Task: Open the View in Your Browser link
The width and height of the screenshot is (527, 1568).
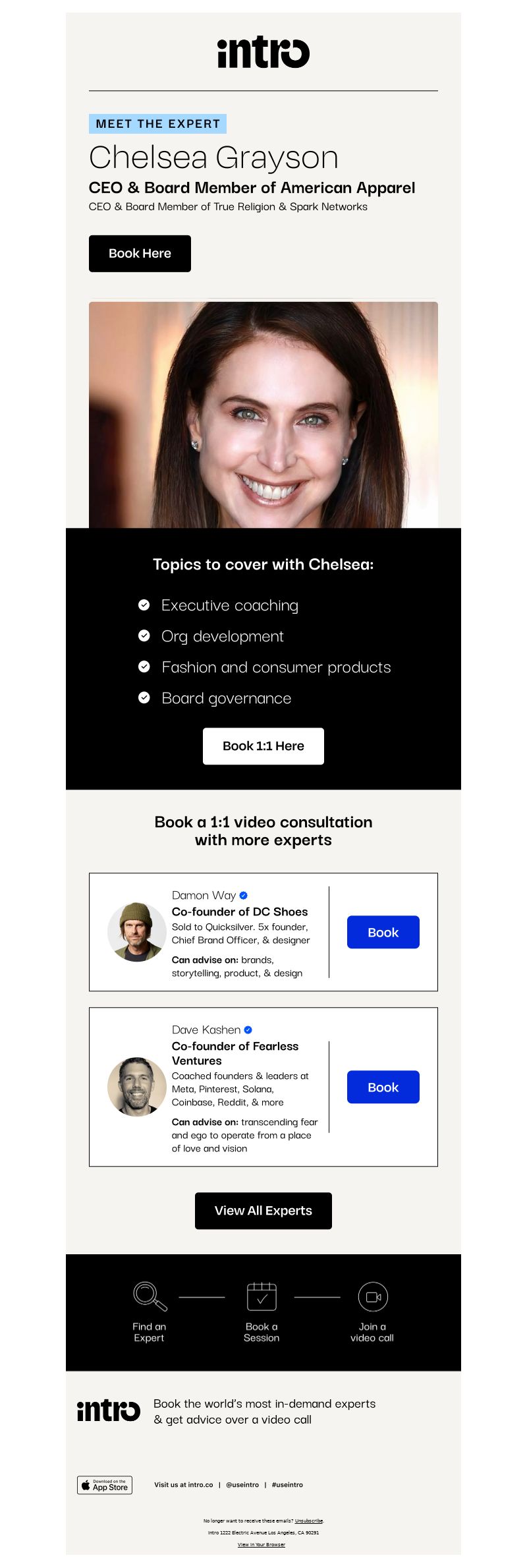Action: 262,1544
